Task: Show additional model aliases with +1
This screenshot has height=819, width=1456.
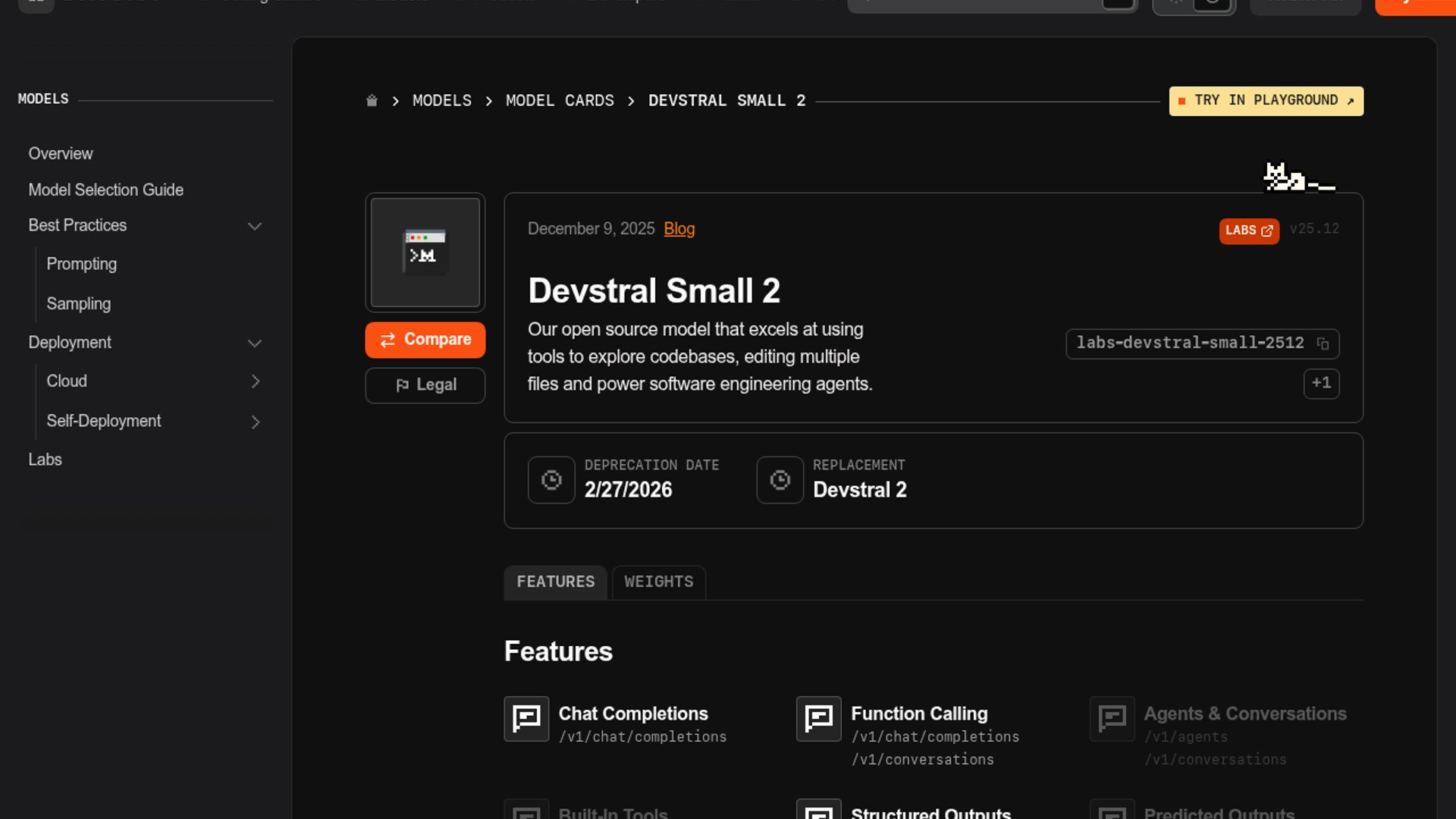Action: click(x=1321, y=383)
